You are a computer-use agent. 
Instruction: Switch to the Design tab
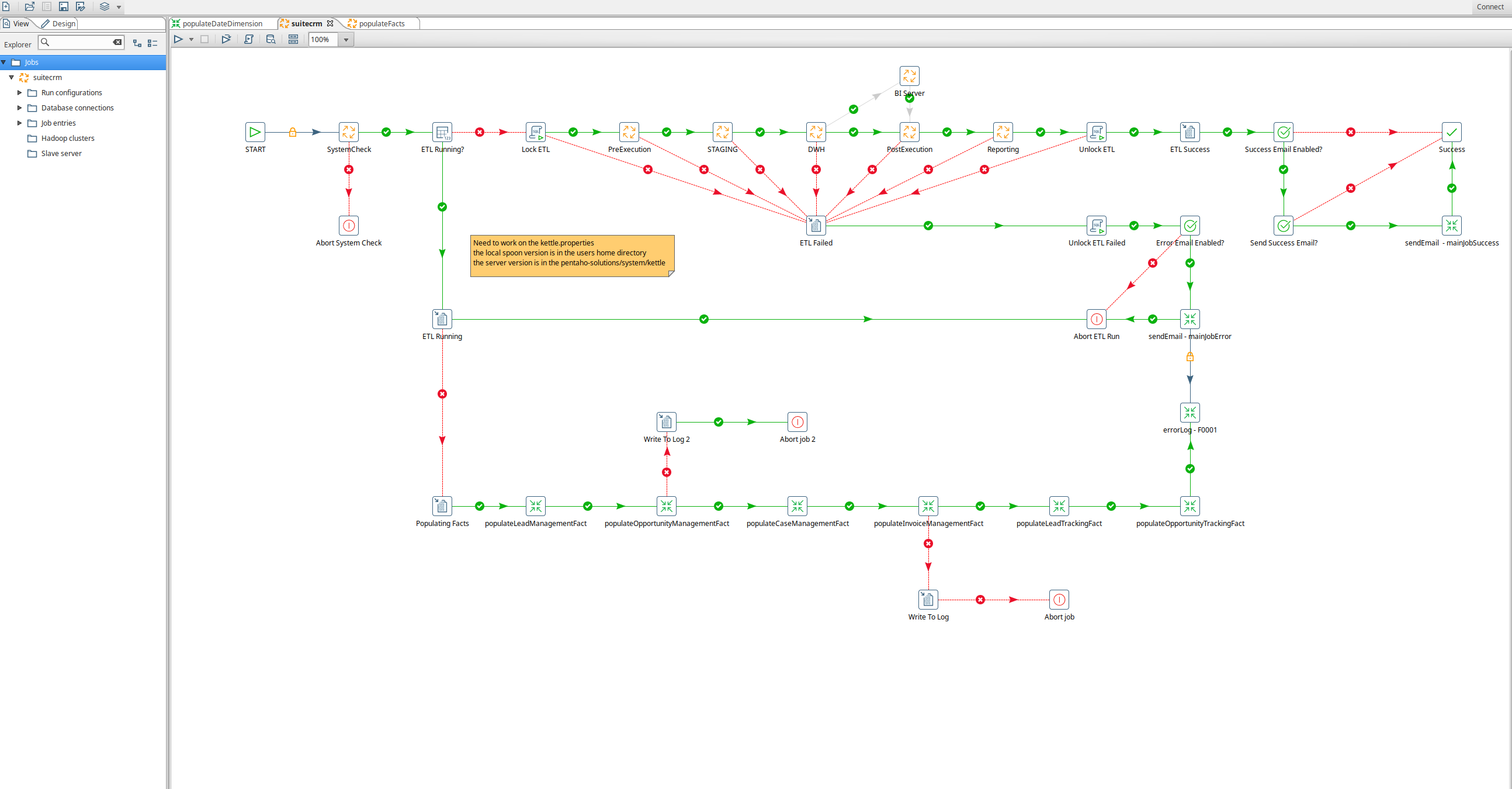point(58,23)
